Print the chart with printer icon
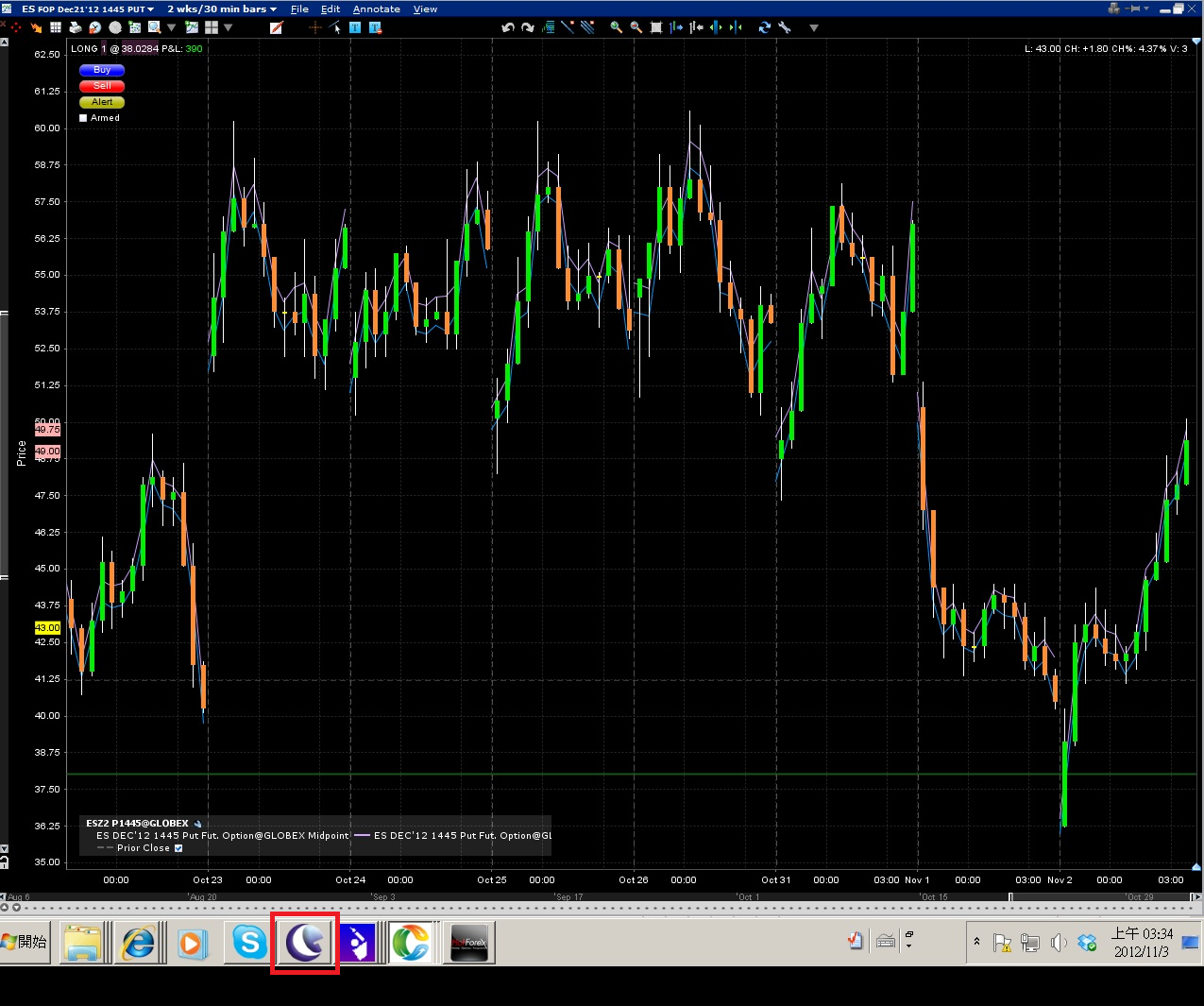This screenshot has width=1204, height=1006. (x=76, y=27)
